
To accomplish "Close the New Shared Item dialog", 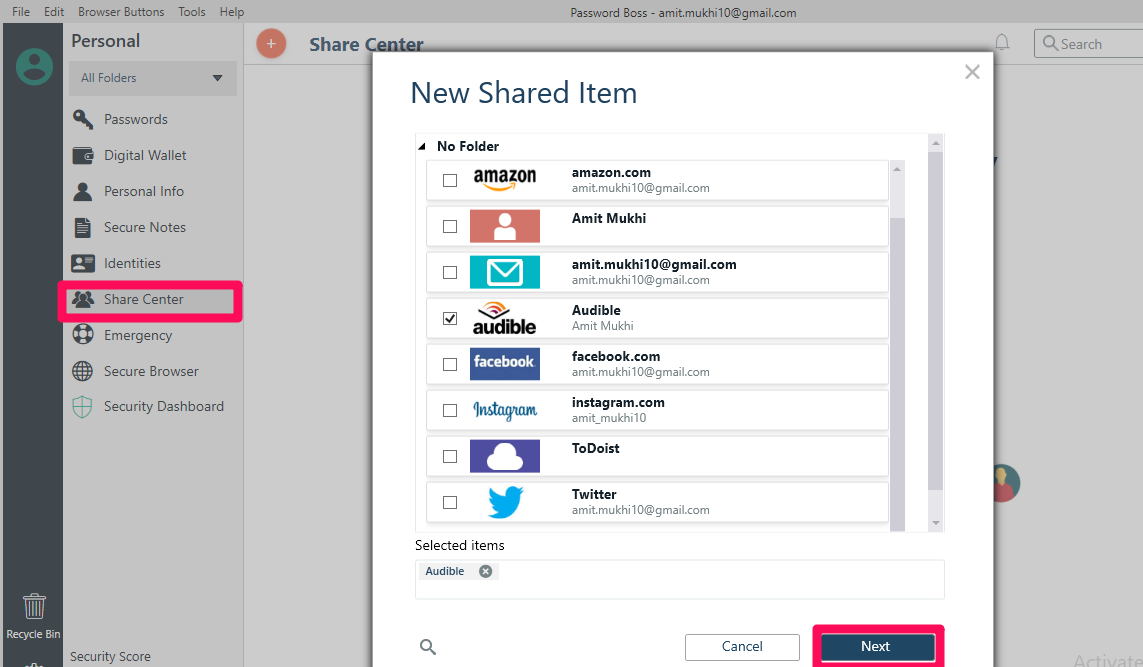I will pyautogui.click(x=972, y=71).
